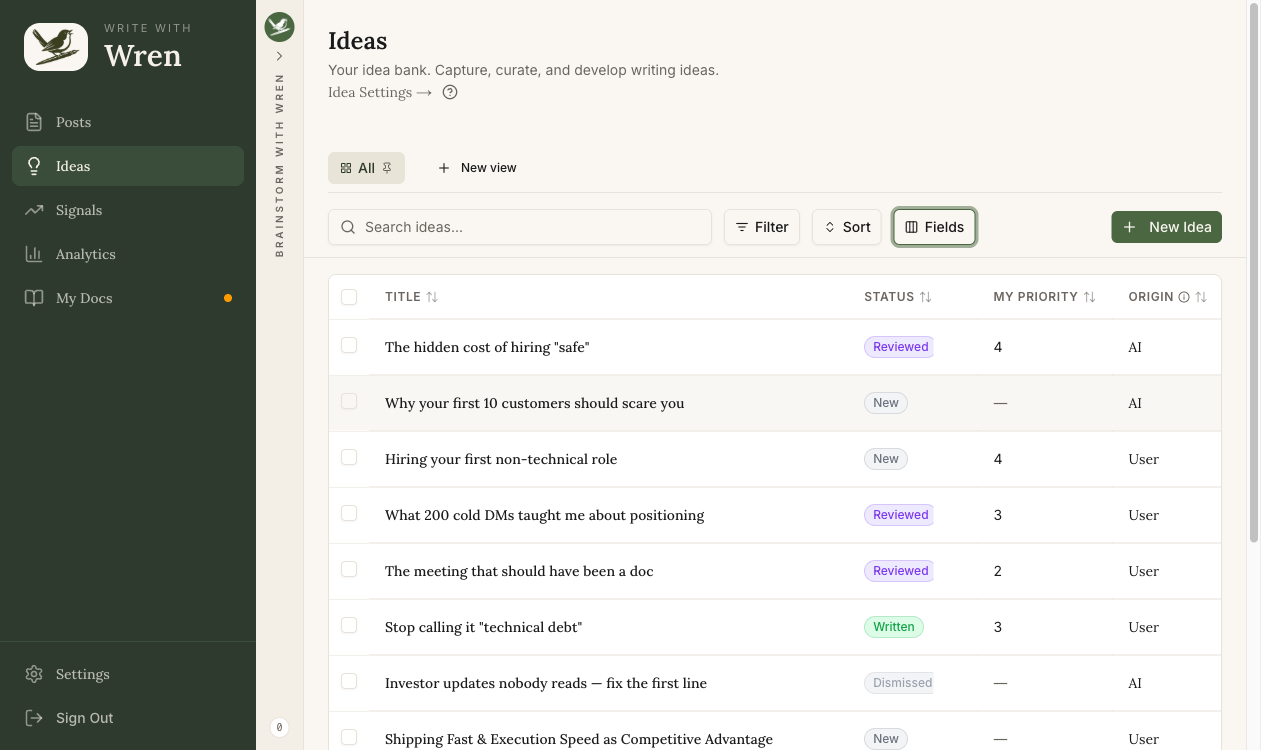Open 'Shipping Fast & Execution Speed' idea
This screenshot has height=750, width=1261.
pos(579,739)
